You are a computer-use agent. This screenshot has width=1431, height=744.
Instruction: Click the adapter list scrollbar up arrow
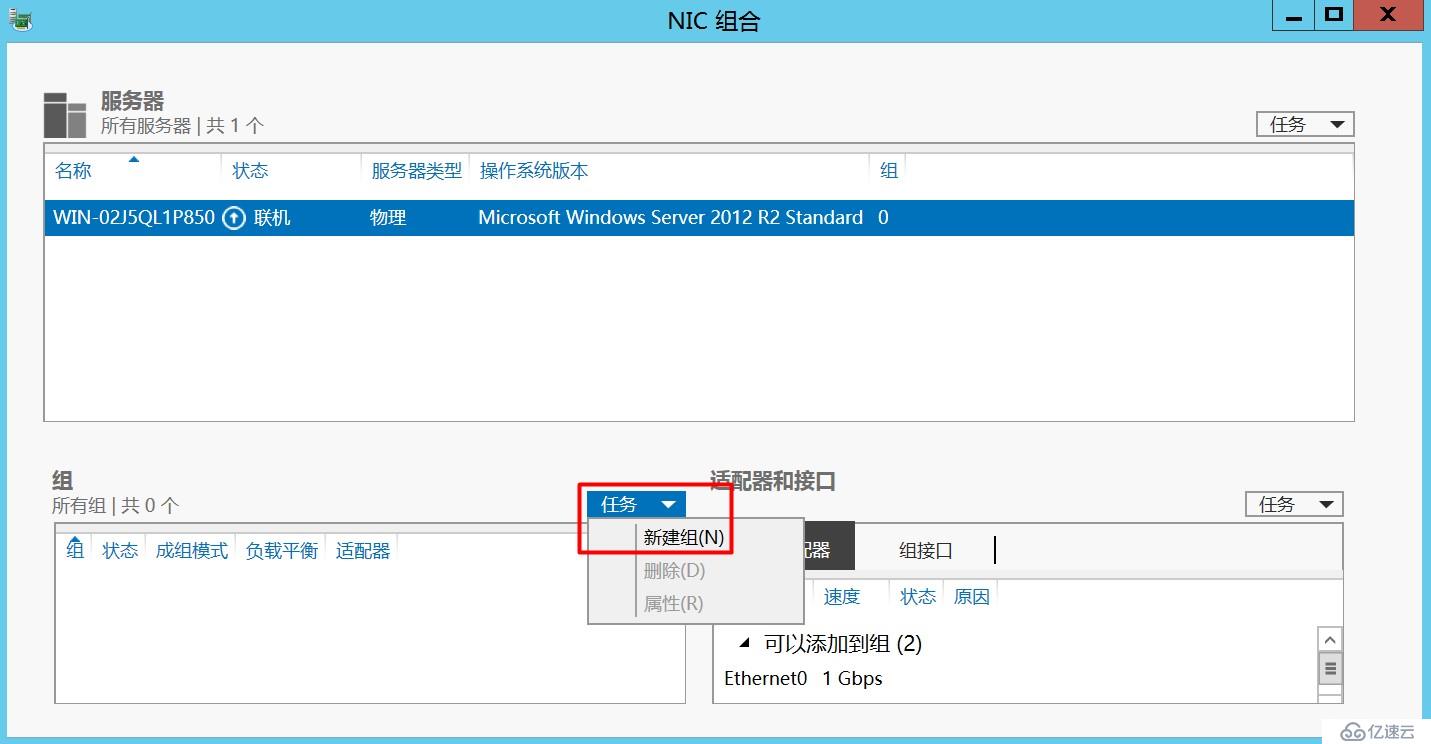(x=1330, y=640)
